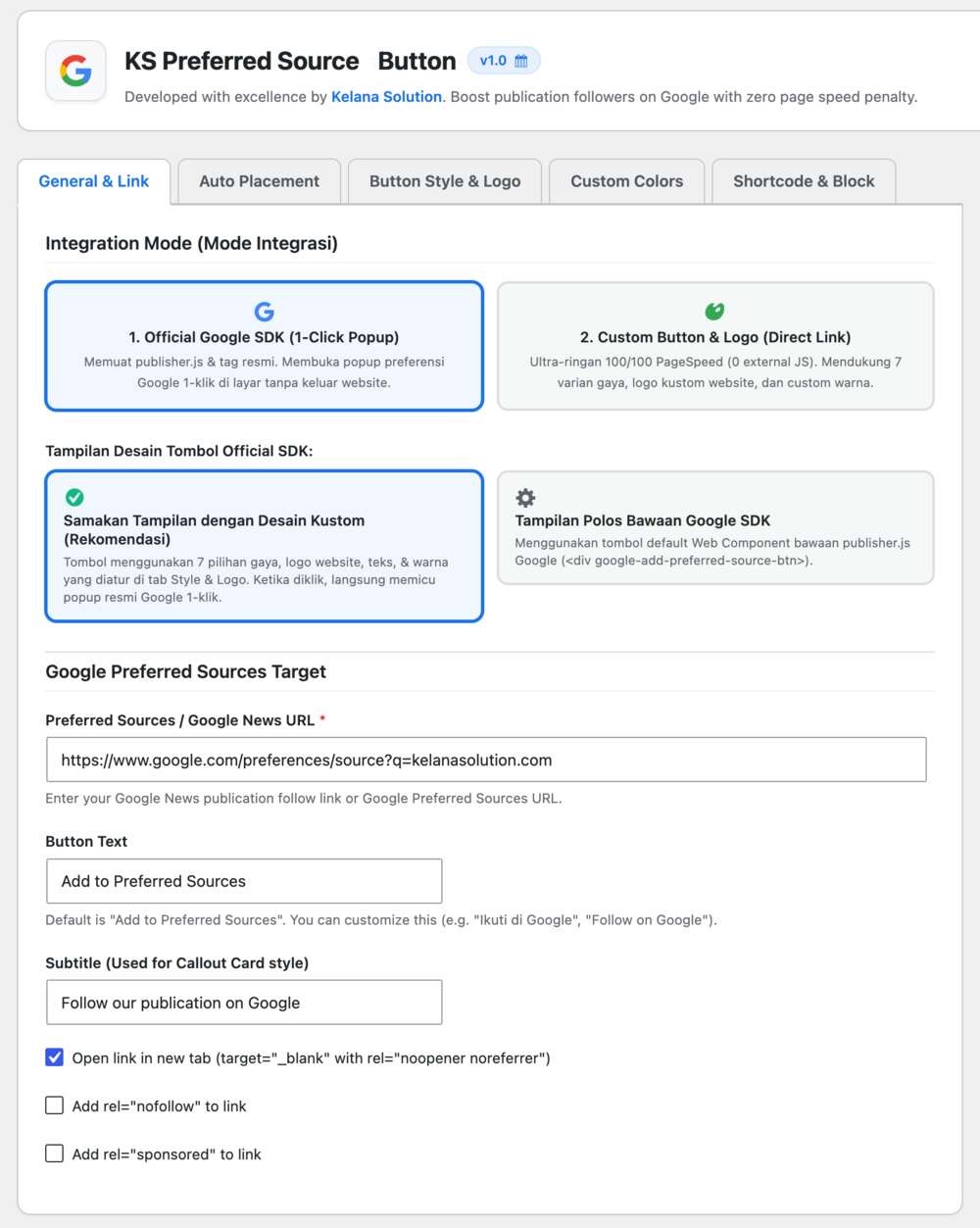Viewport: 980px width, 1228px height.
Task: Click the 'Subtitle (Used for Callout Card style)' label
Action: tap(177, 963)
